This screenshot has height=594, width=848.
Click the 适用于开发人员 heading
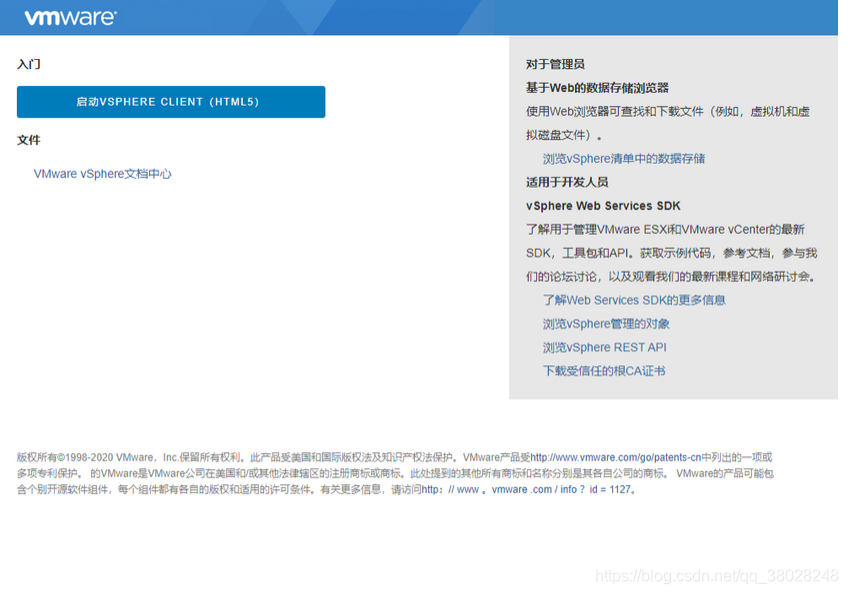pos(567,182)
